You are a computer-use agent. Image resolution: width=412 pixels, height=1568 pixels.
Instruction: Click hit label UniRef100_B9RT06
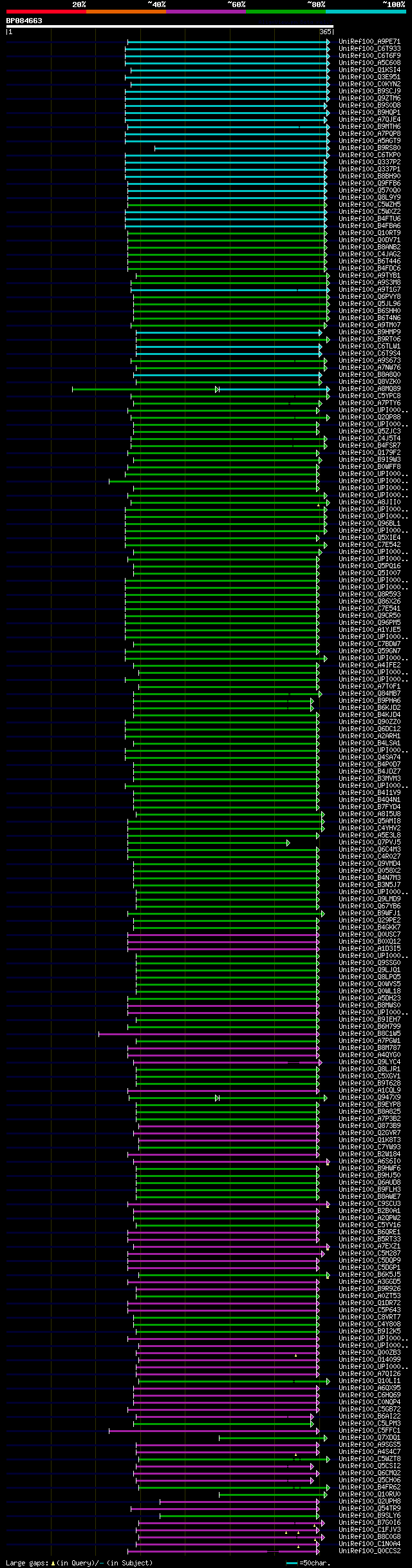[x=370, y=339]
